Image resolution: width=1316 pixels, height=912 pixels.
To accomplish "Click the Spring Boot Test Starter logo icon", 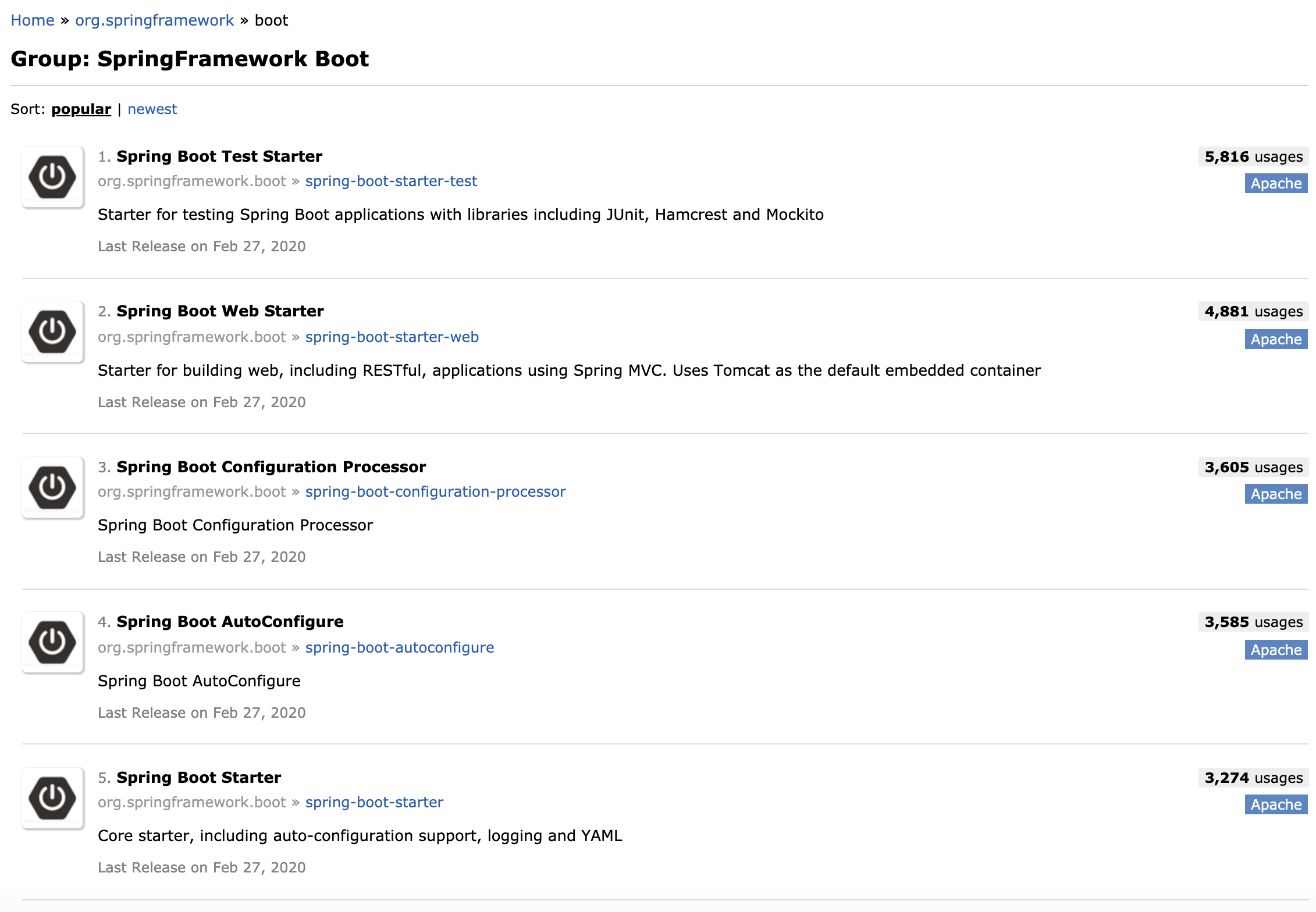I will [x=52, y=177].
